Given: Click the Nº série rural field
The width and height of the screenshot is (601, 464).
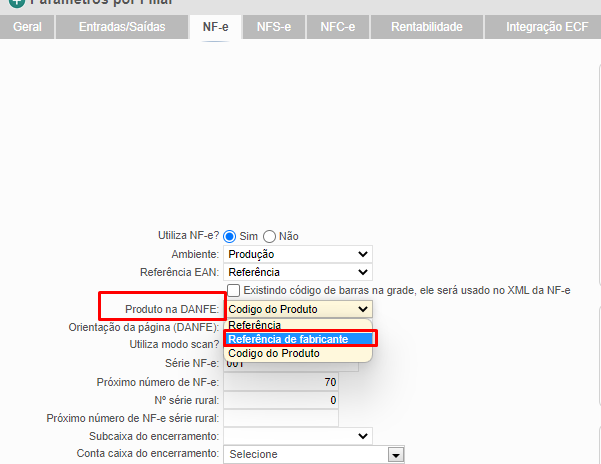Looking at the screenshot, I should [281, 400].
